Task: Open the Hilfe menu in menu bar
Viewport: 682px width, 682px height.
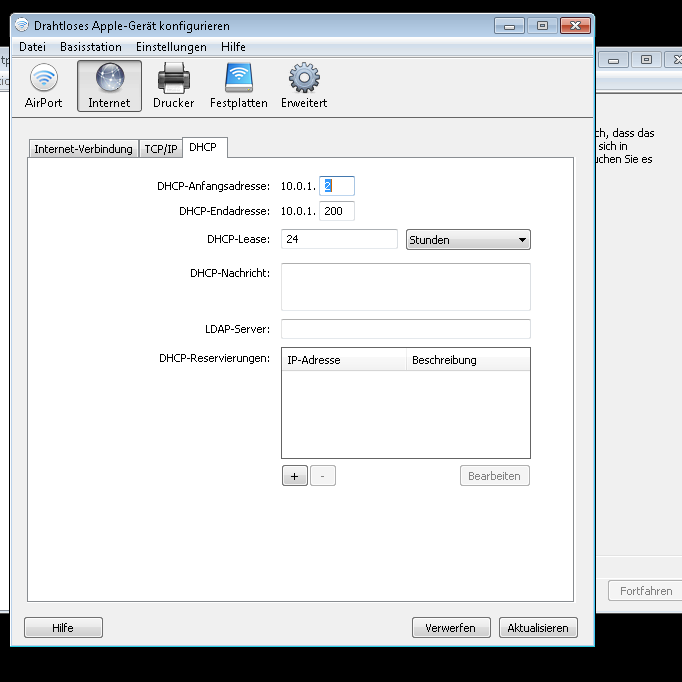Action: coord(233,47)
